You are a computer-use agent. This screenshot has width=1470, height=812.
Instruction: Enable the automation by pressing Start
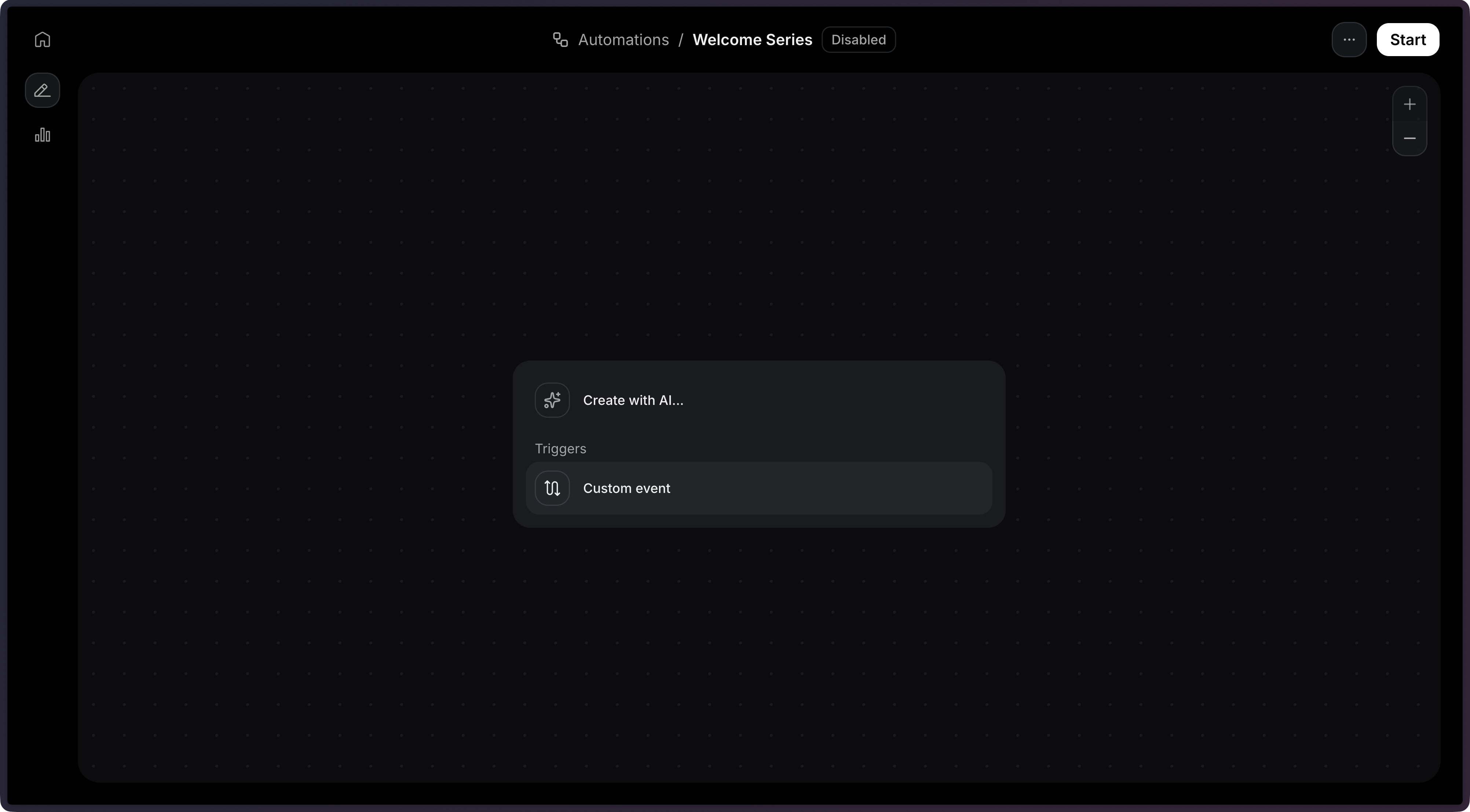pyautogui.click(x=1408, y=39)
